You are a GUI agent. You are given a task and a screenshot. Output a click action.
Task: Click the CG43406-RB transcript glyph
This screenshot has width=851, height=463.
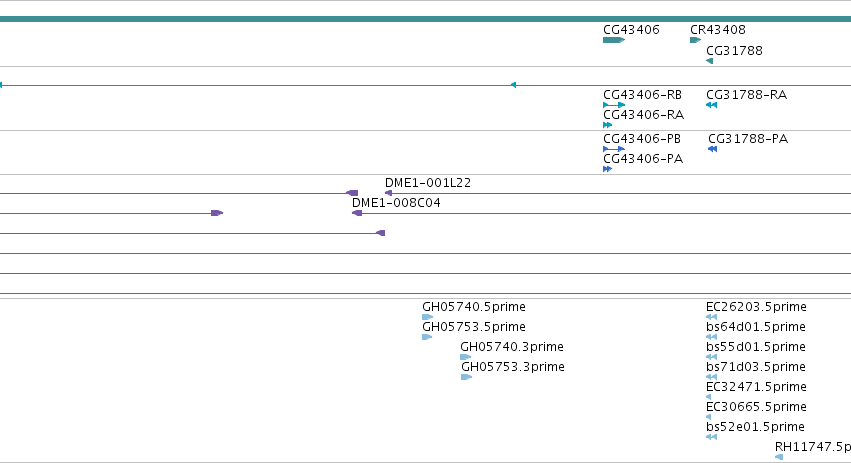tap(614, 105)
